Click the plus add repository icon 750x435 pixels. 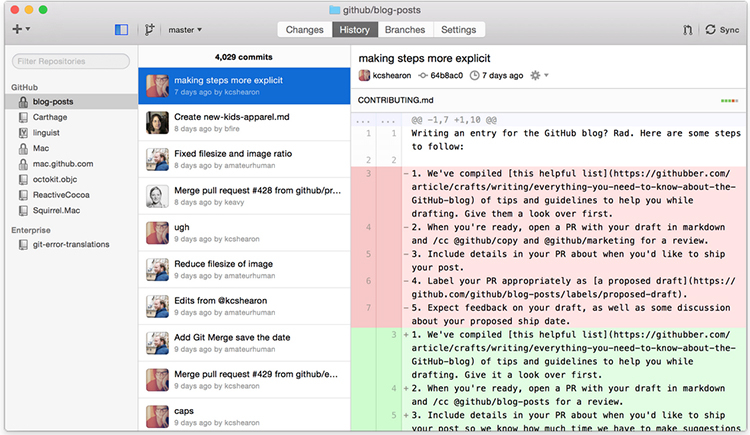tap(17, 29)
